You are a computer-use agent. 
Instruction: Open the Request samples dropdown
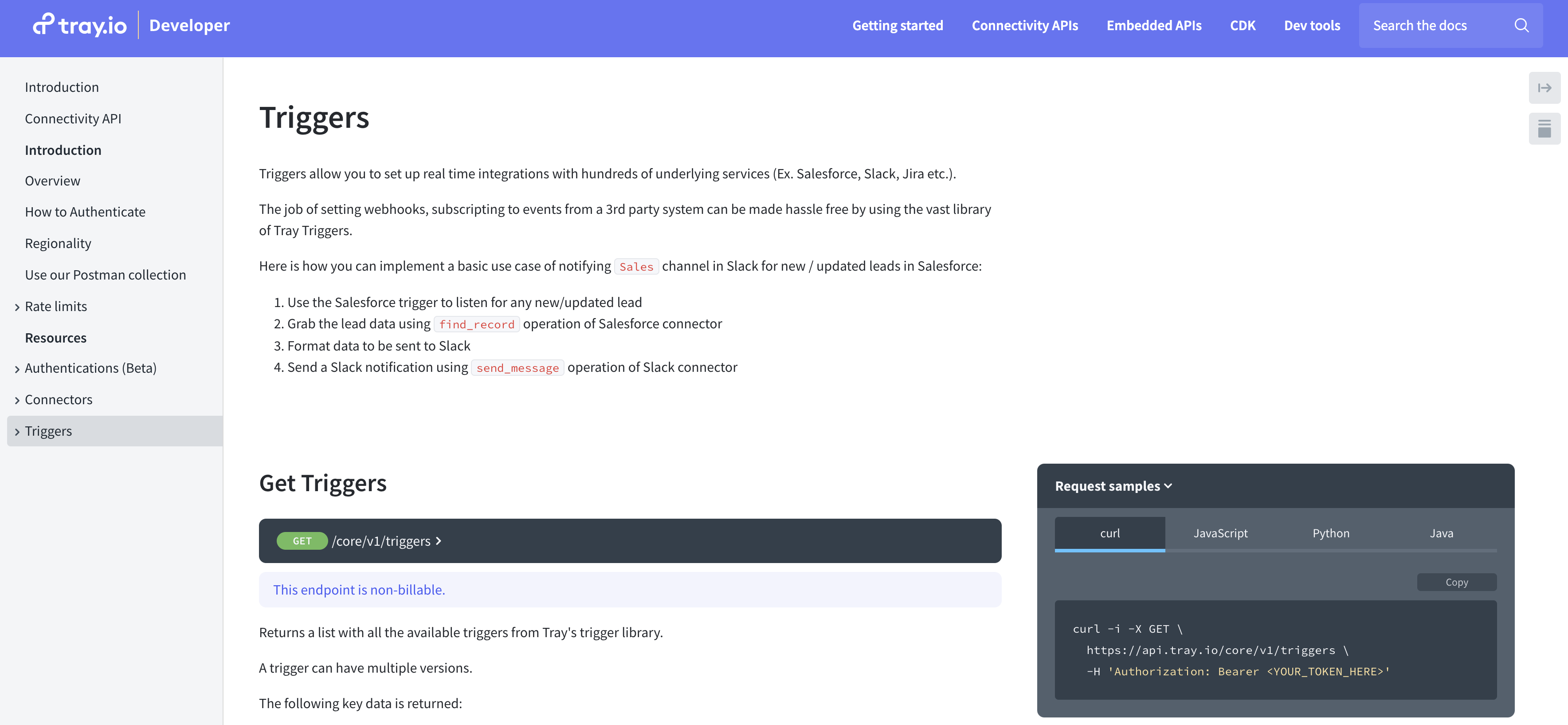click(x=1113, y=485)
